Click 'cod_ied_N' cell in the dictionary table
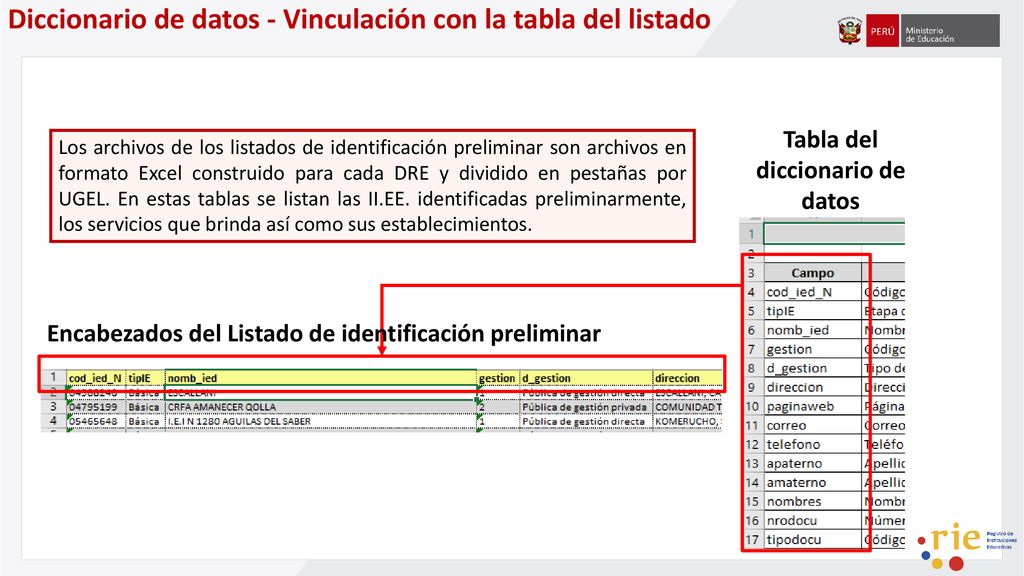 (812, 292)
